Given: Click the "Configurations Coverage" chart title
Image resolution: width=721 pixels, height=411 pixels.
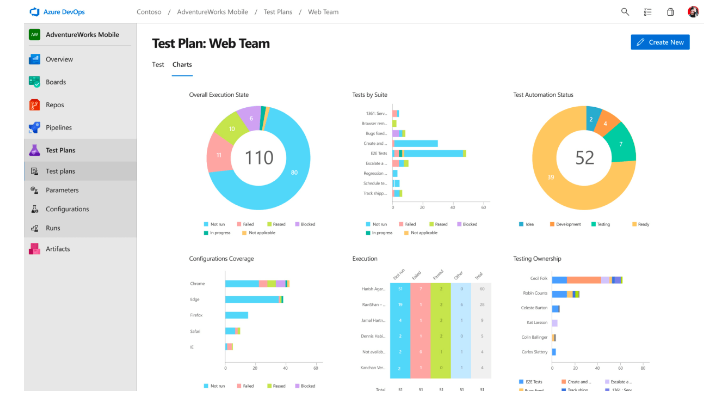Looking at the screenshot, I should click(221, 258).
